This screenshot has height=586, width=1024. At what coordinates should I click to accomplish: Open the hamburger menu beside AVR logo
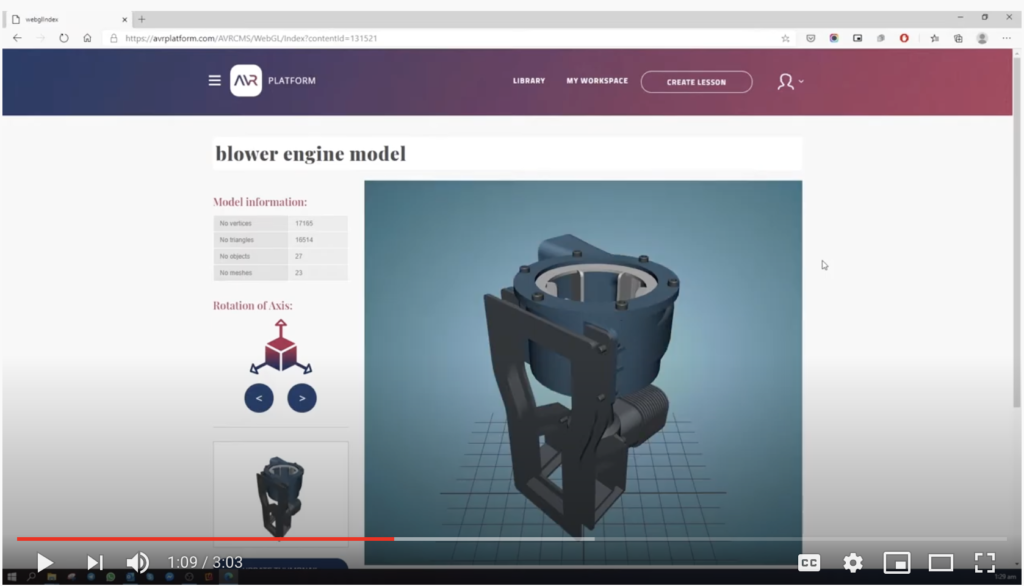pos(214,81)
